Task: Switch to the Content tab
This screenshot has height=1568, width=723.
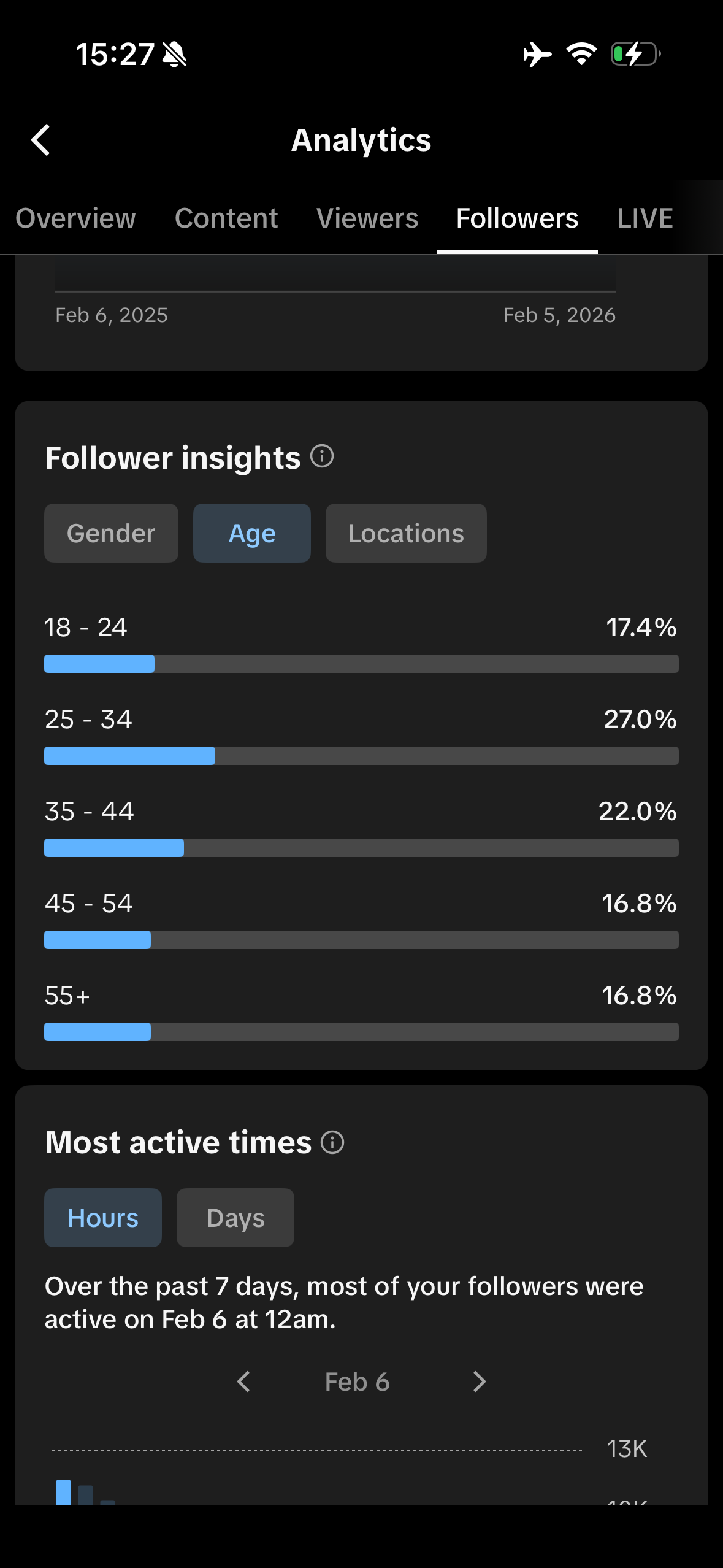Action: pos(226,218)
